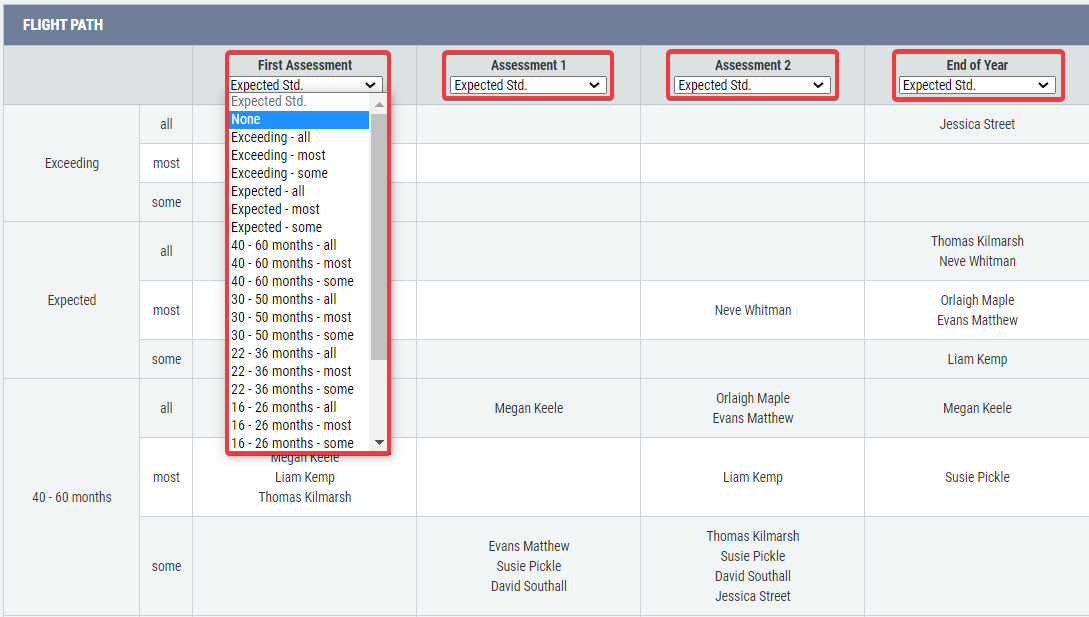Click Neve Whitman under Assessment 2
The image size is (1089, 617).
[753, 311]
